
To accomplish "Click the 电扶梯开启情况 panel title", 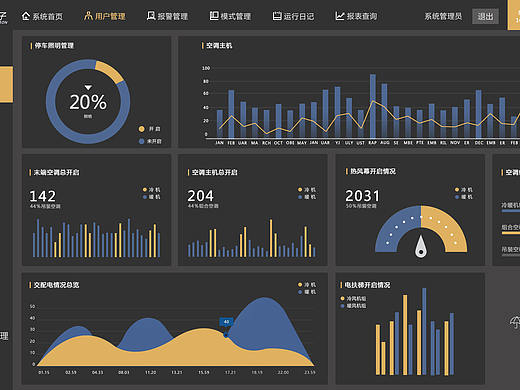I will click(367, 285).
